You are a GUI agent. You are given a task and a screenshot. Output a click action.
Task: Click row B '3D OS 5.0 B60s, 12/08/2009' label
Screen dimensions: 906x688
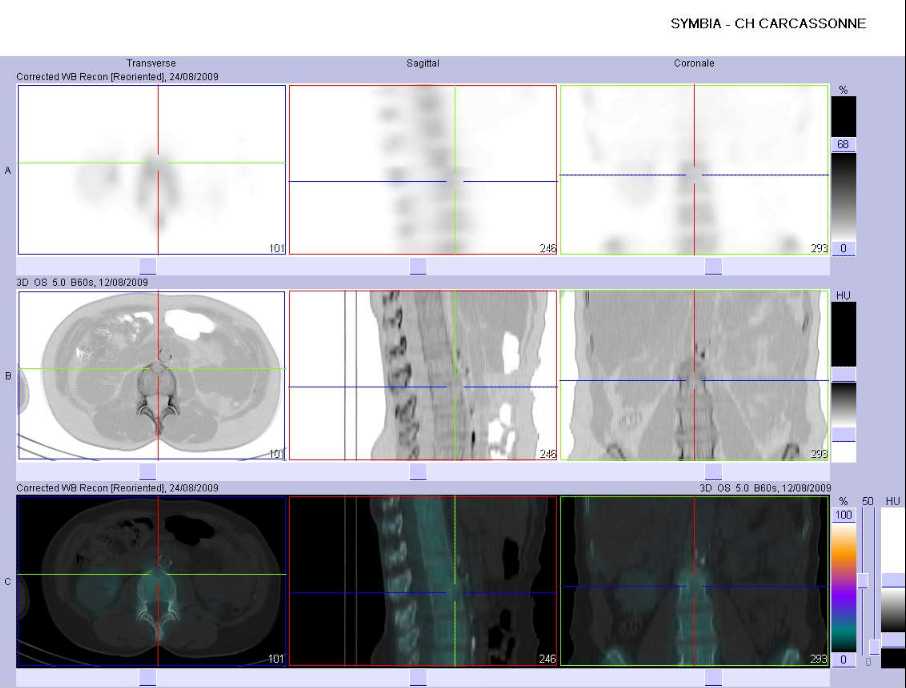tap(82, 282)
